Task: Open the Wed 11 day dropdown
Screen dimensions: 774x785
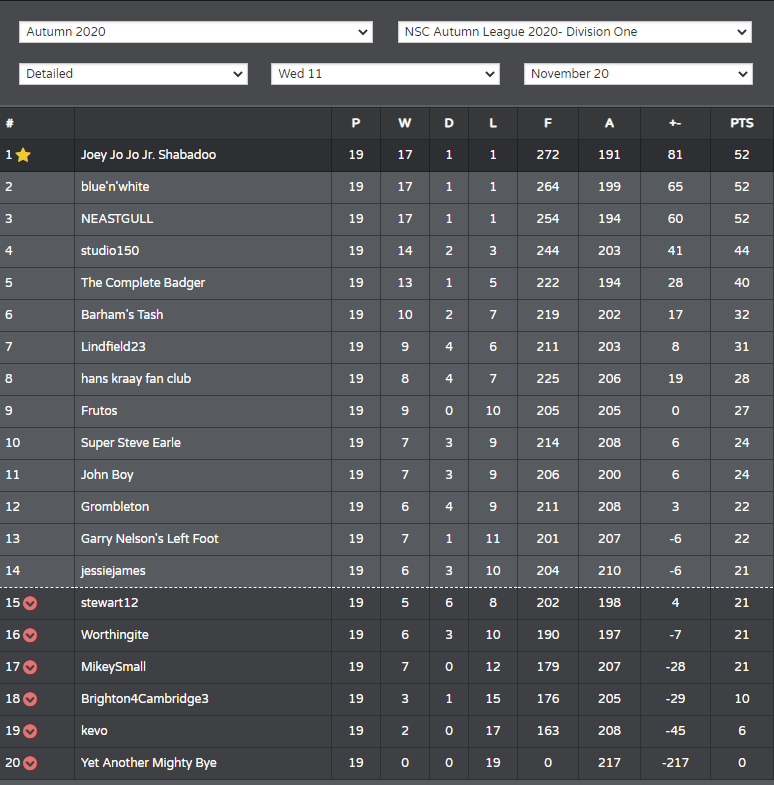Action: [385, 74]
